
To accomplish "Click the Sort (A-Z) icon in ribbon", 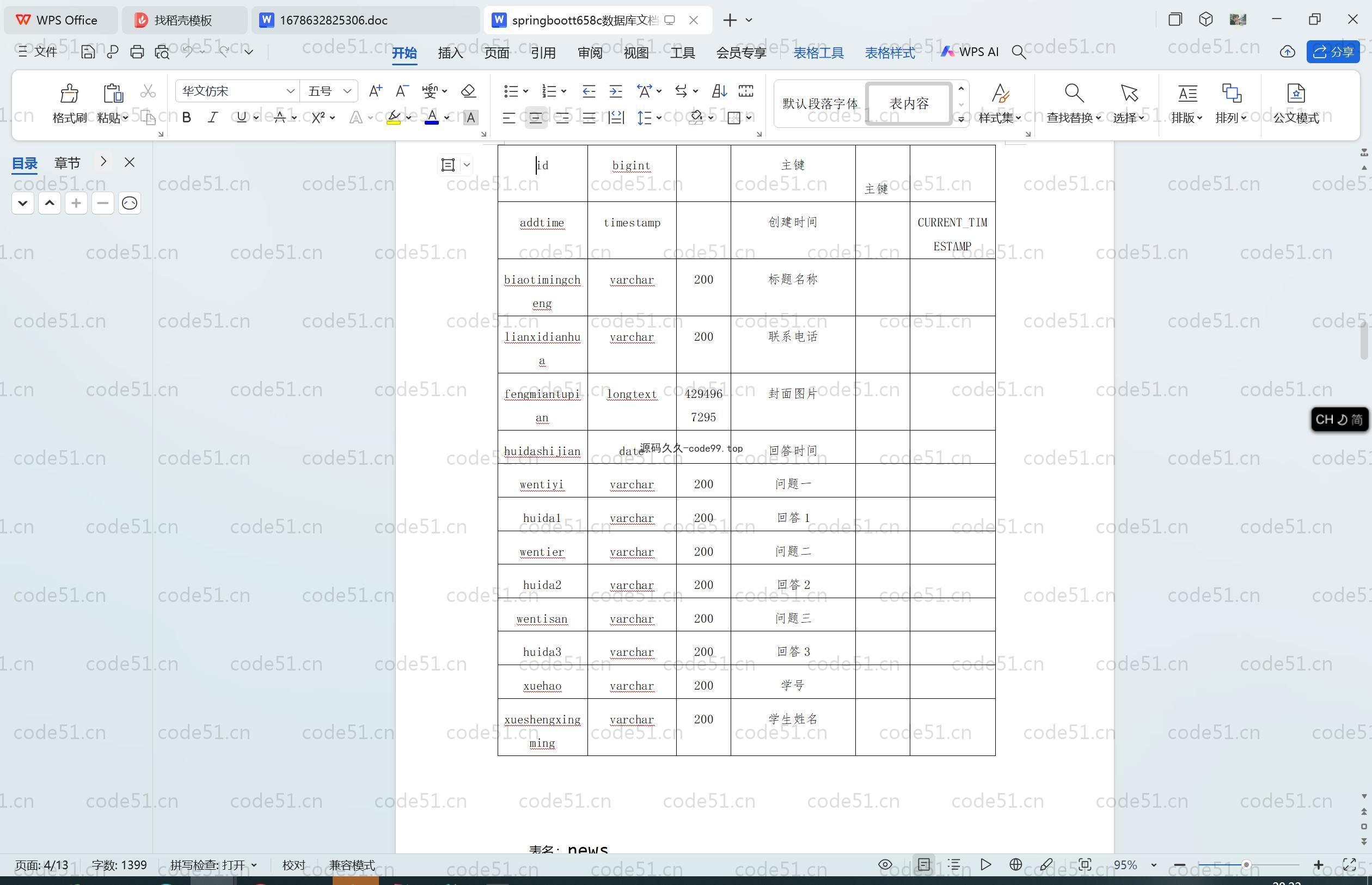I will [x=719, y=91].
